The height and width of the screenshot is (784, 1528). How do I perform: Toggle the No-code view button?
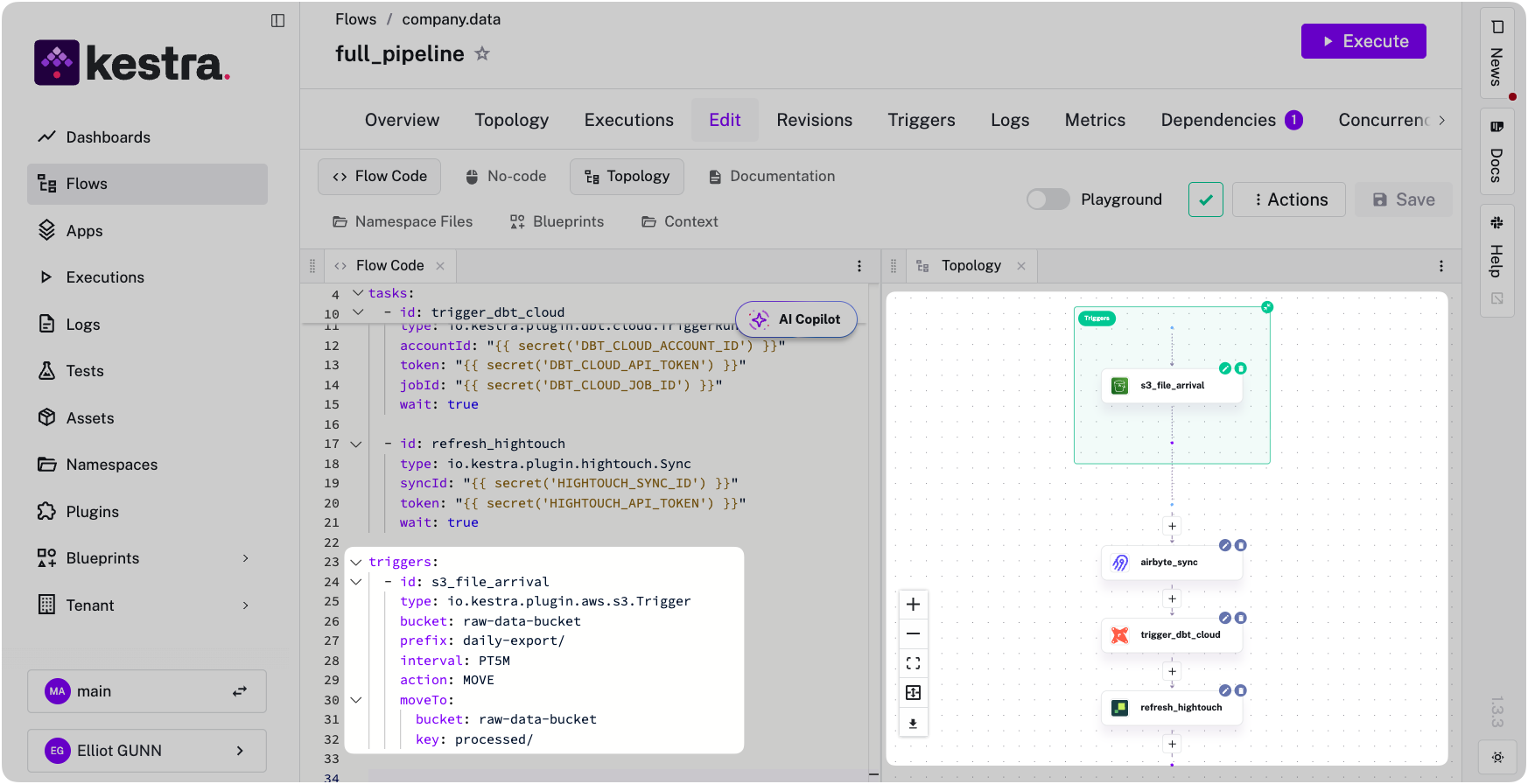tap(506, 176)
